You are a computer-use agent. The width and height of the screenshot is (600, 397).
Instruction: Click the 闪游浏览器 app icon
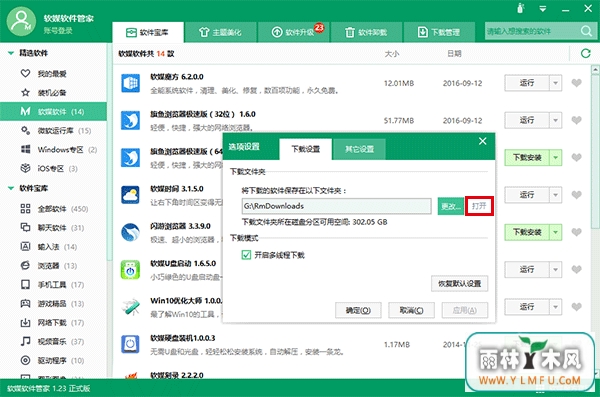click(x=130, y=232)
